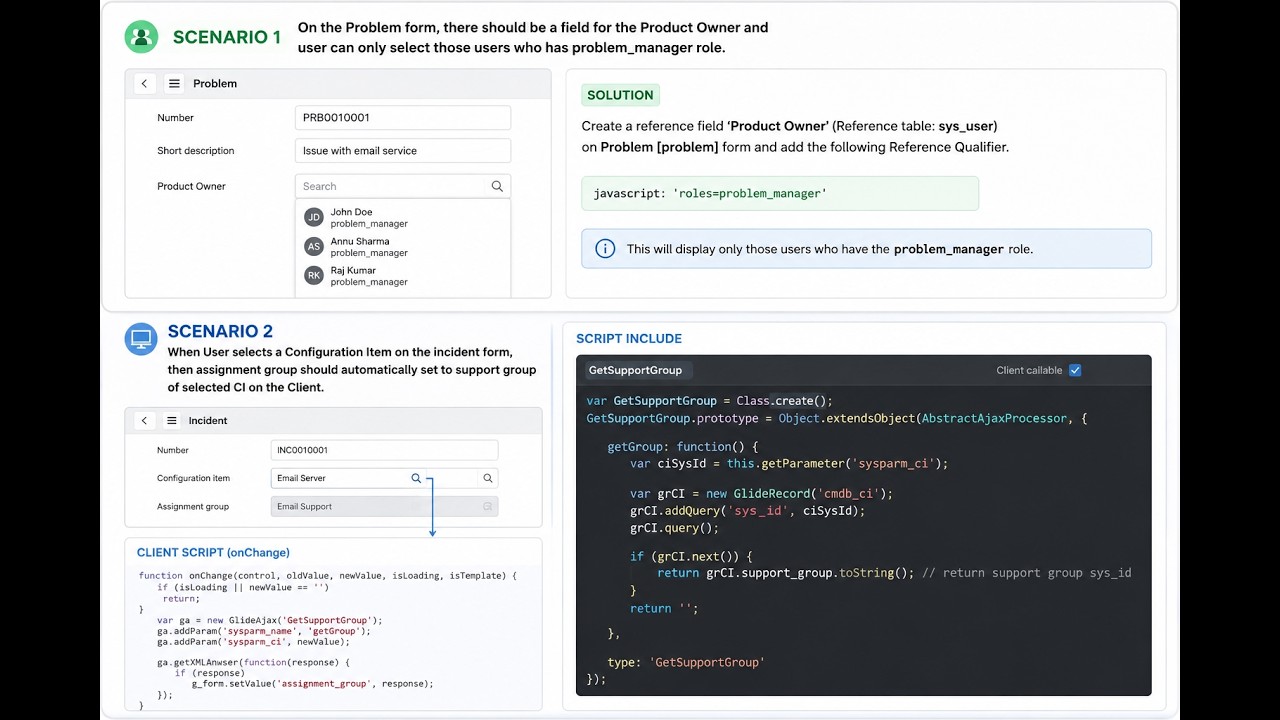Click Short description field with email issue
1280x720 pixels.
pos(403,151)
